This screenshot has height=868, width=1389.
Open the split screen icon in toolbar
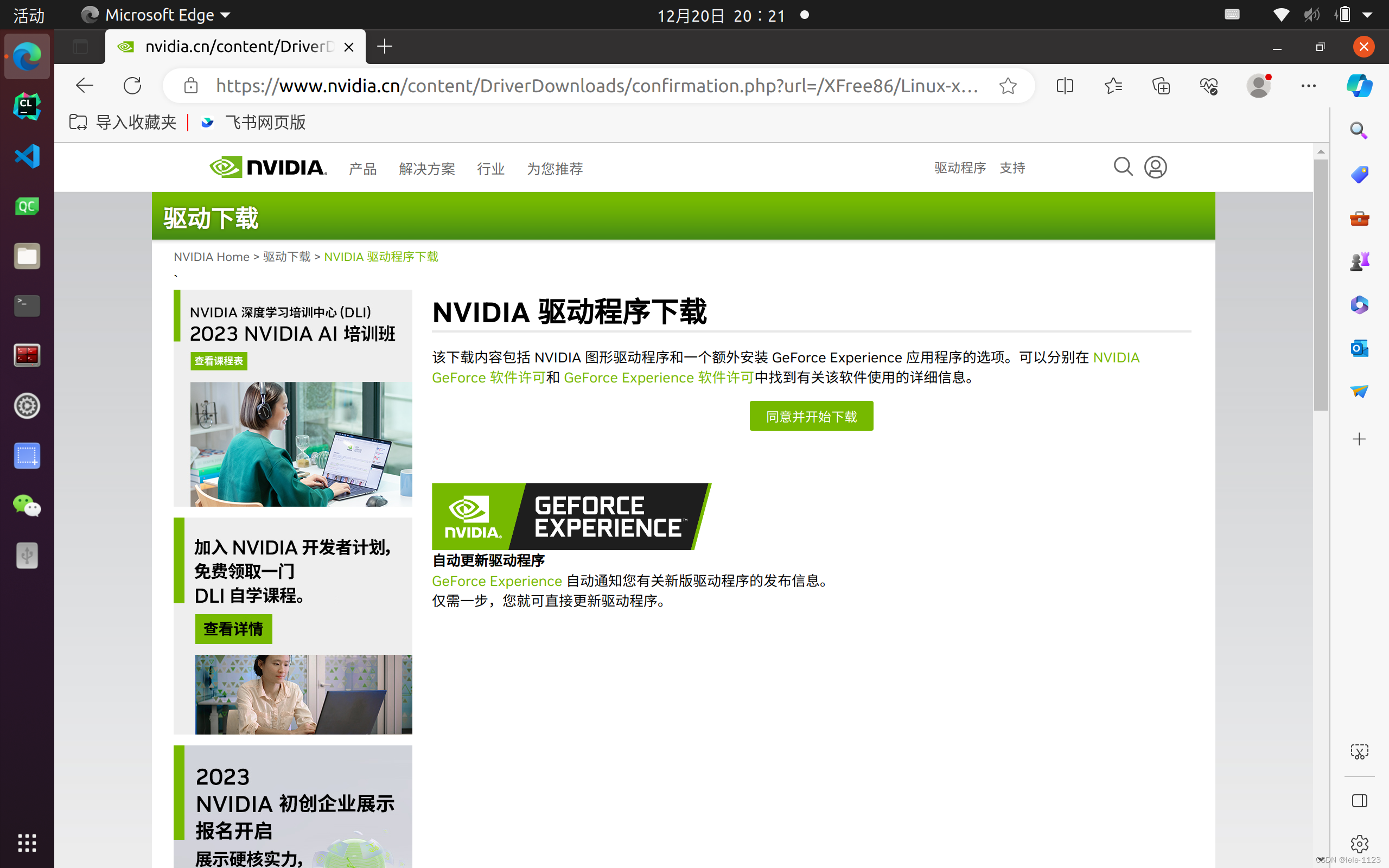coord(1065,86)
